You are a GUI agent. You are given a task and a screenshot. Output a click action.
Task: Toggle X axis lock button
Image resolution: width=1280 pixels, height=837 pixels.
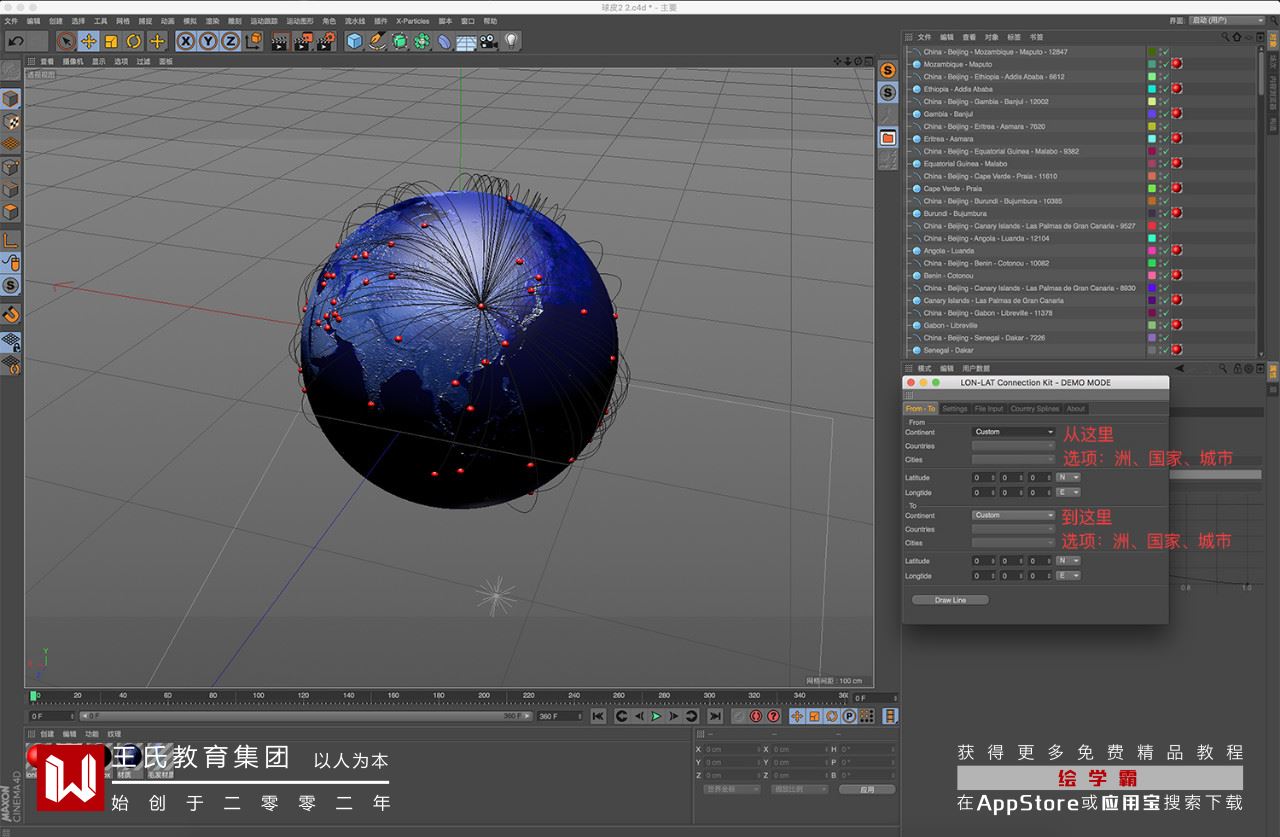pyautogui.click(x=185, y=41)
